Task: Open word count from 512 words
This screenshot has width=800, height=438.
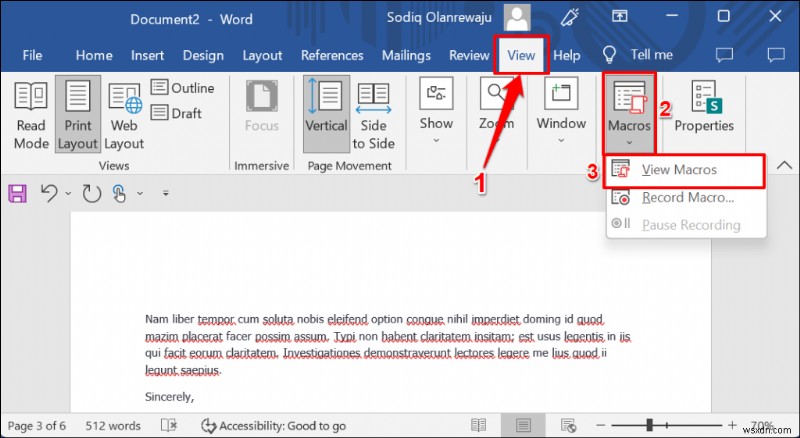Action: tap(113, 426)
